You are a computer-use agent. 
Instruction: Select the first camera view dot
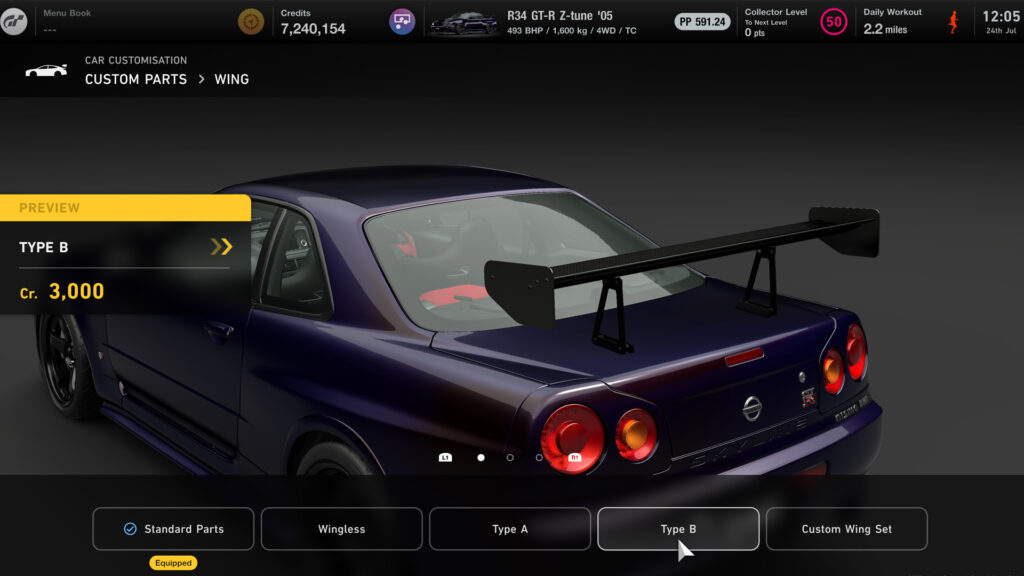click(481, 458)
